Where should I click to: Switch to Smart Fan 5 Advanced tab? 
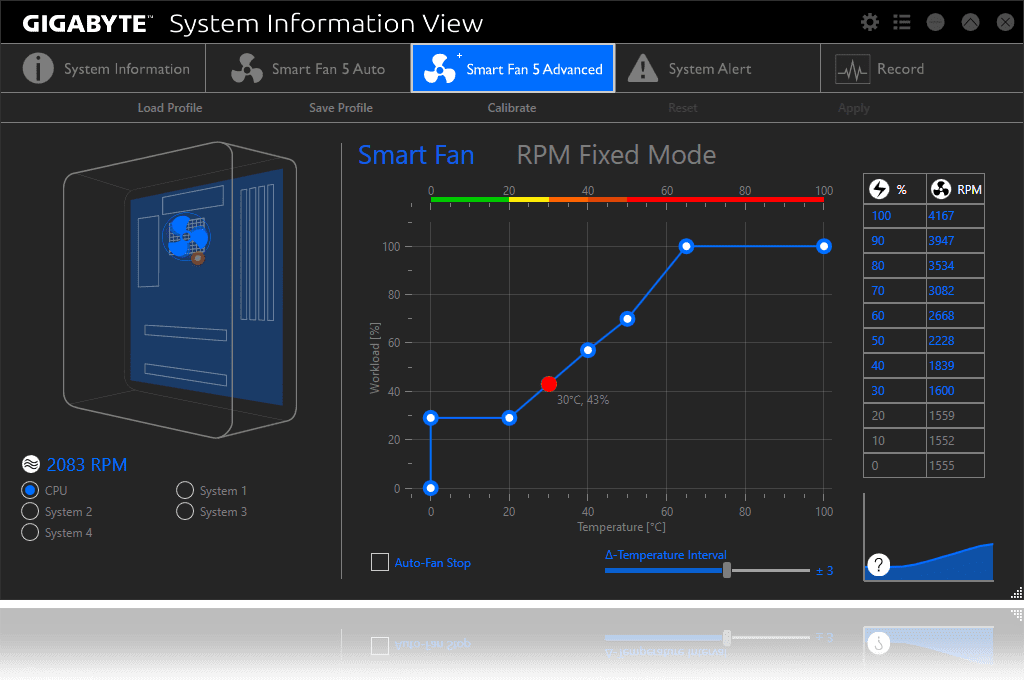tap(513, 69)
